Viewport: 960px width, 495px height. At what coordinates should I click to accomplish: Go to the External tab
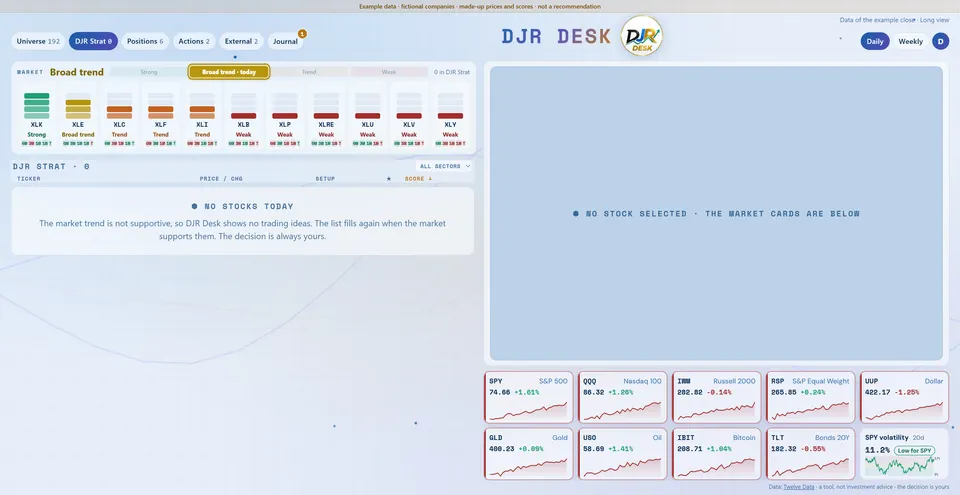coord(241,41)
